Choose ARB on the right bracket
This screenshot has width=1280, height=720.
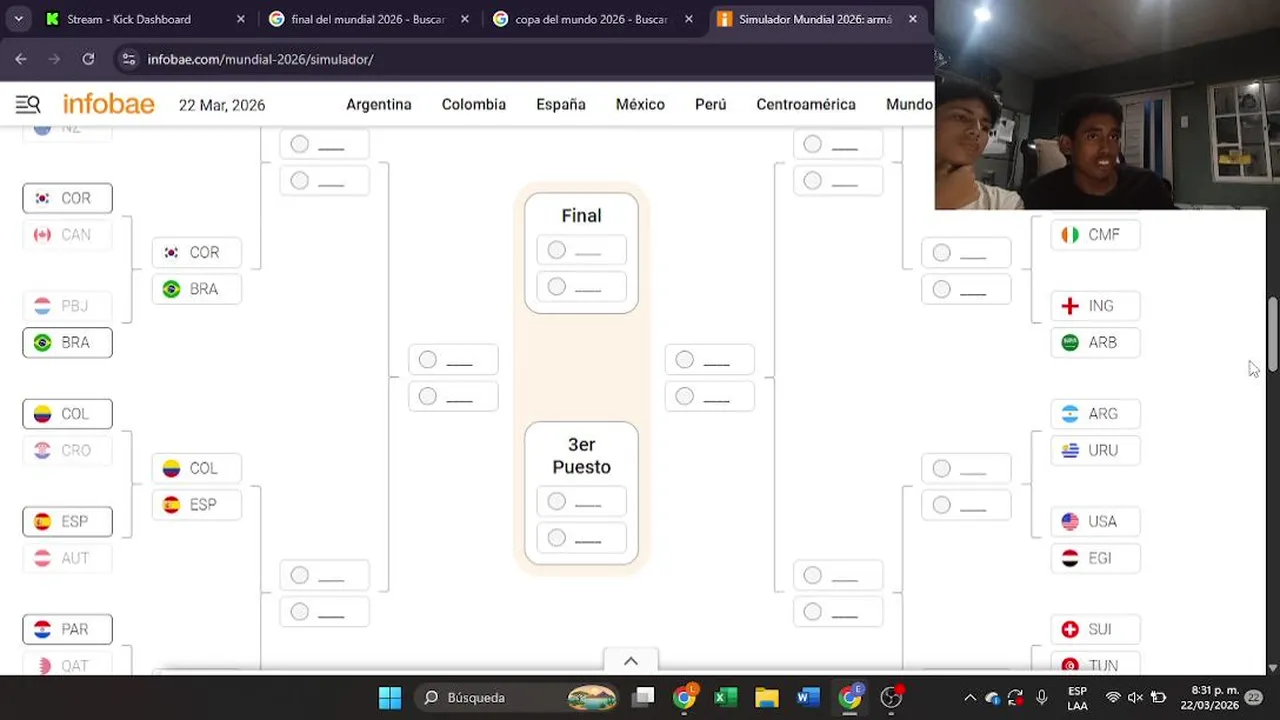[x=1096, y=342]
